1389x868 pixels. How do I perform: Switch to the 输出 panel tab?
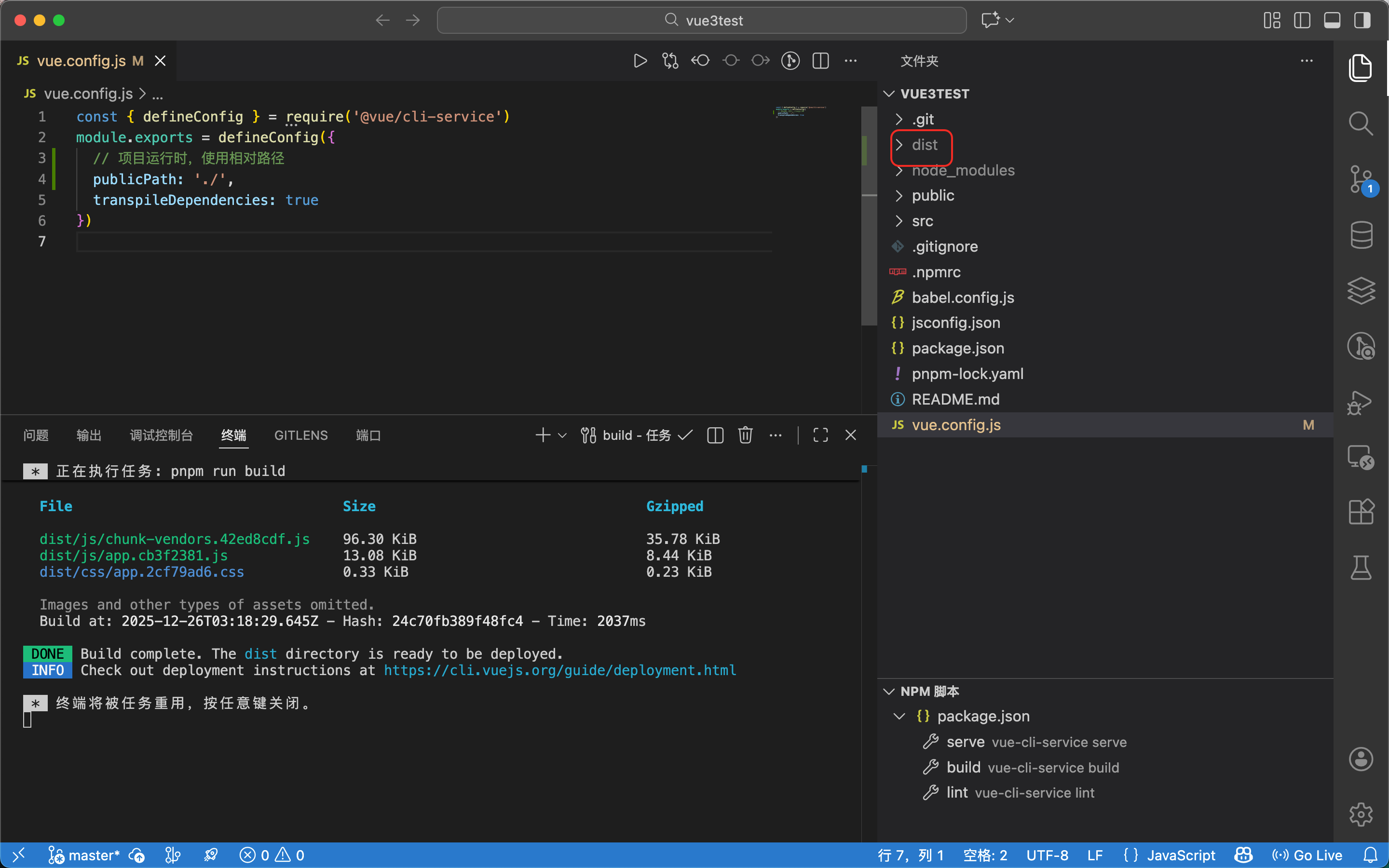tap(89, 435)
